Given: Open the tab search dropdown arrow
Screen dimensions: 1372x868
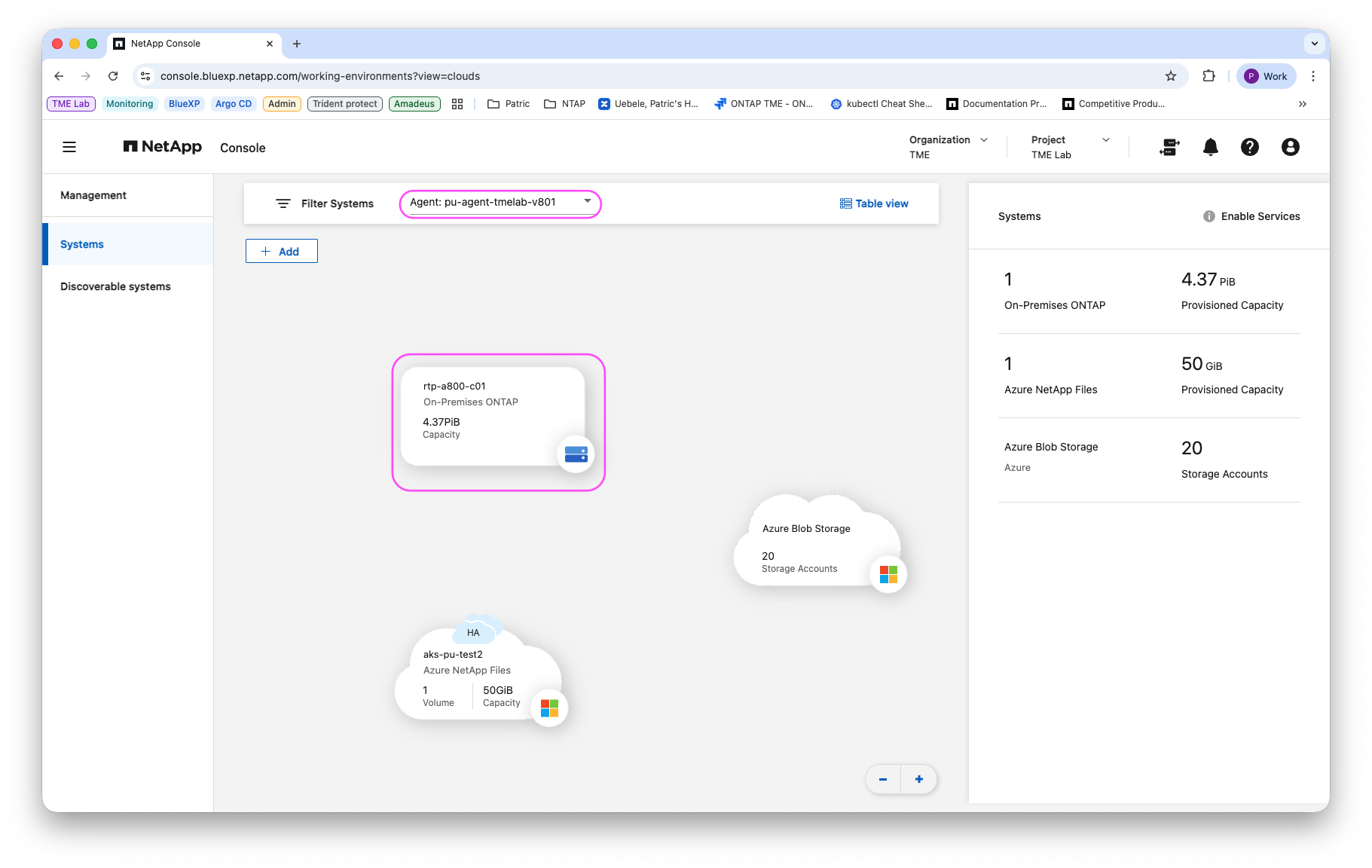Looking at the screenshot, I should tap(1315, 44).
